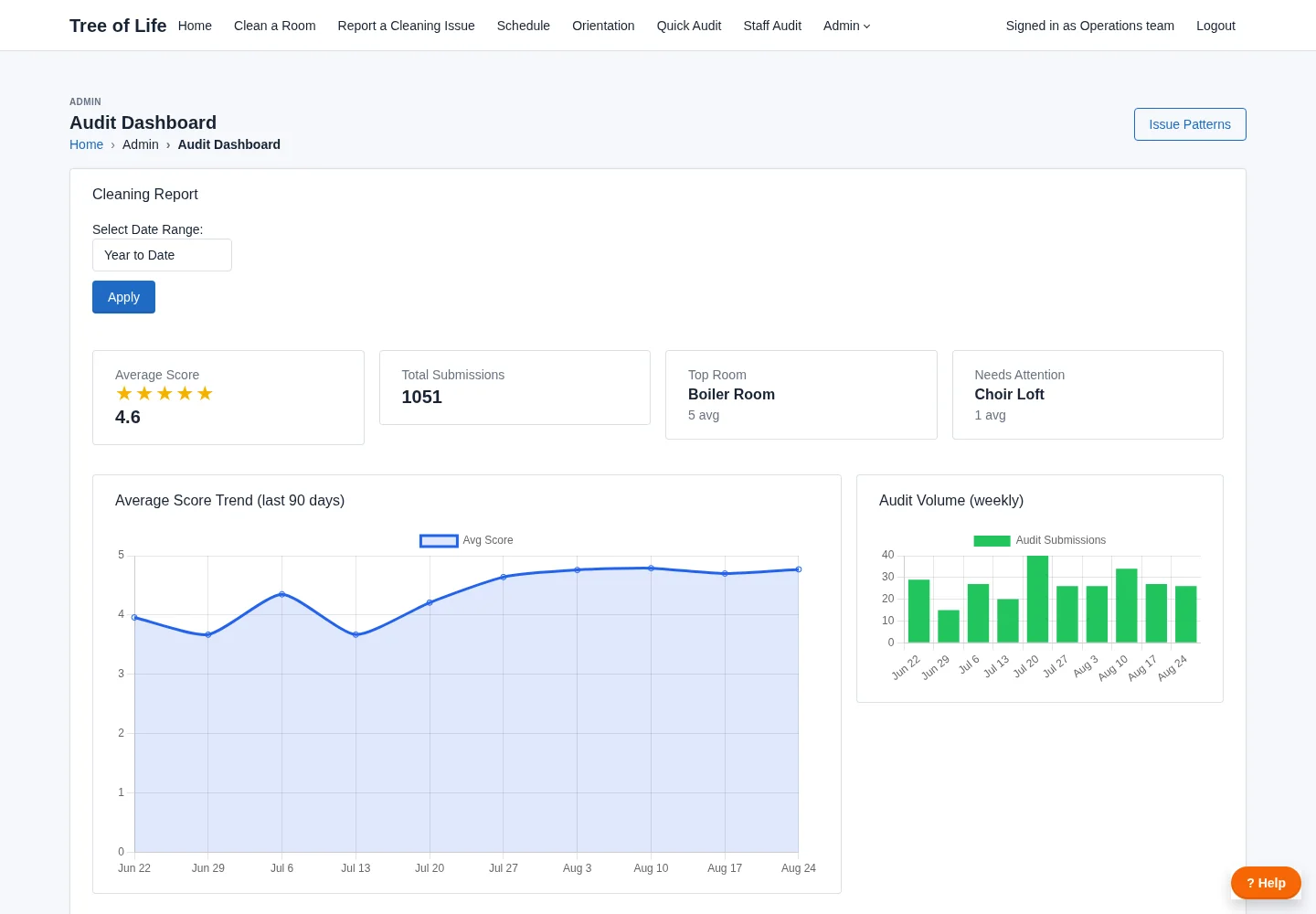Open the Schedule nav item
1316x914 pixels.
(524, 26)
